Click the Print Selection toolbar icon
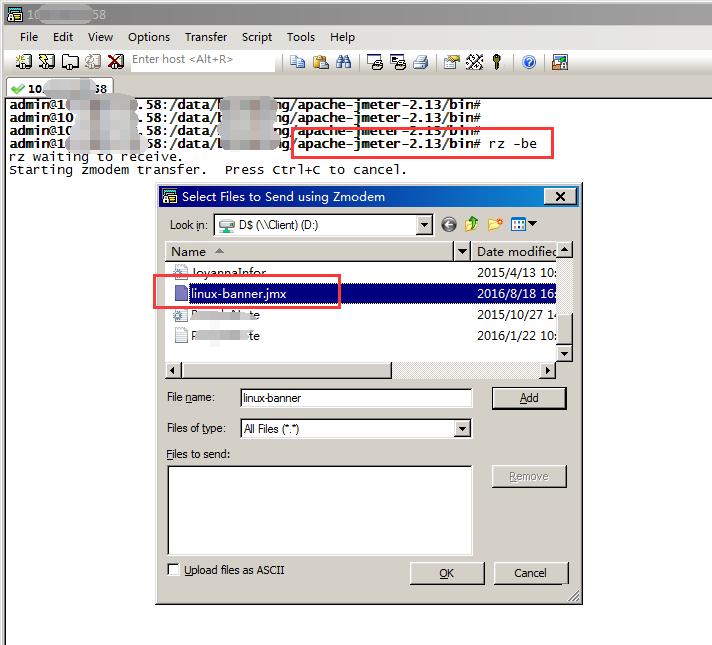This screenshot has width=712, height=645. [x=398, y=61]
